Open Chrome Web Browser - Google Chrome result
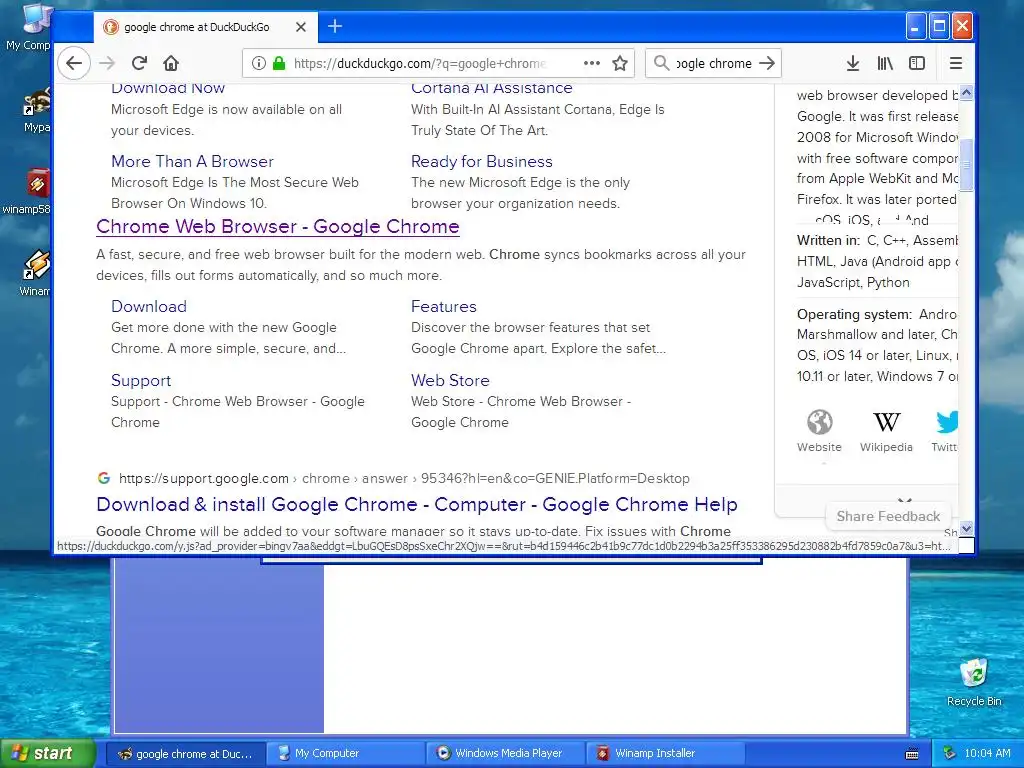The image size is (1024, 768). click(x=278, y=227)
